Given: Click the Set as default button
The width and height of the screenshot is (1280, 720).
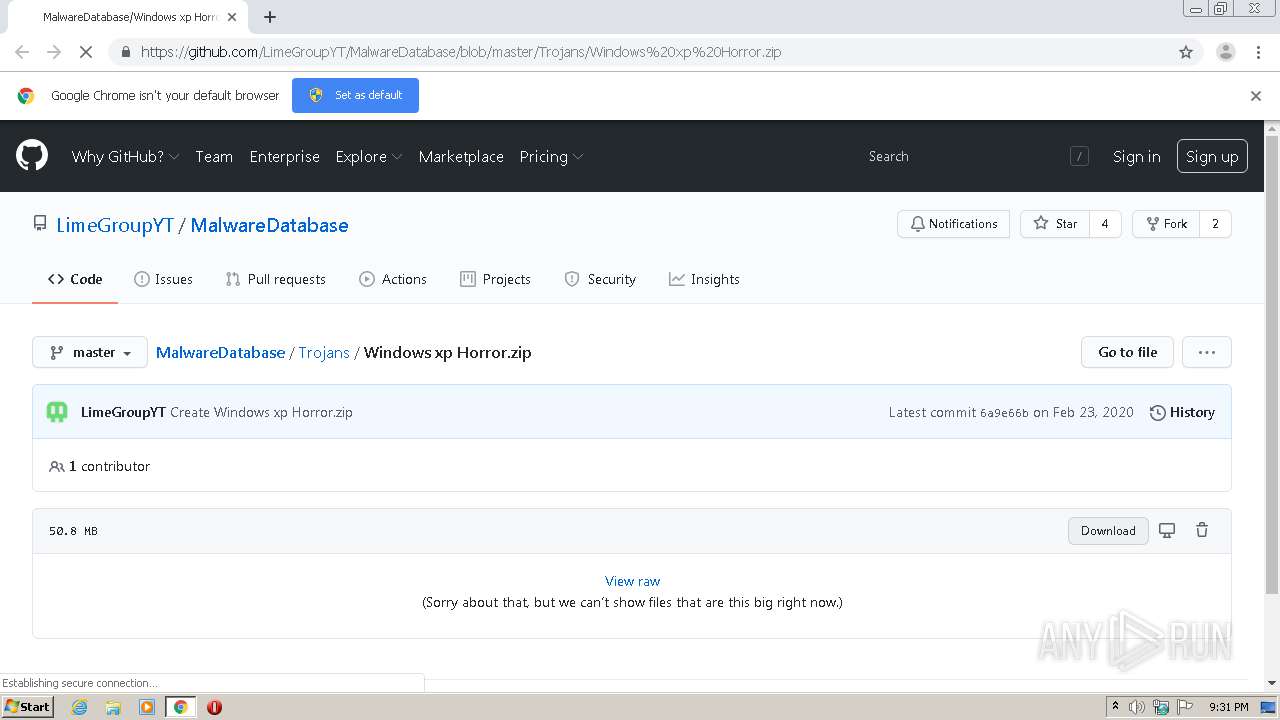Looking at the screenshot, I should [x=355, y=95].
